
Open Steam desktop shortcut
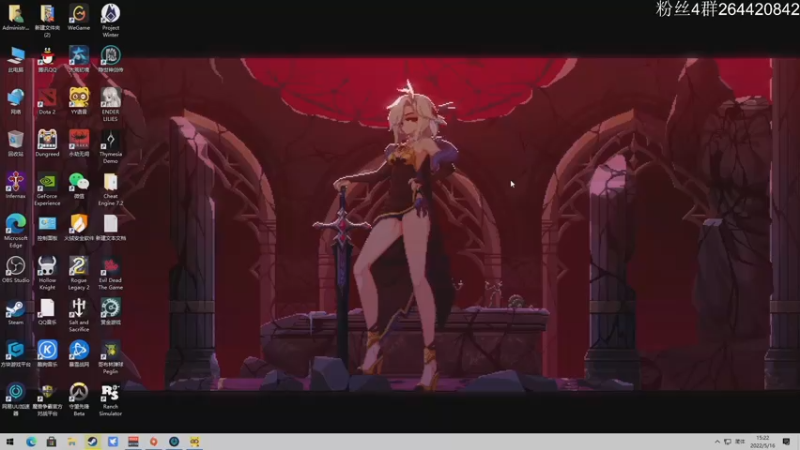(x=15, y=309)
